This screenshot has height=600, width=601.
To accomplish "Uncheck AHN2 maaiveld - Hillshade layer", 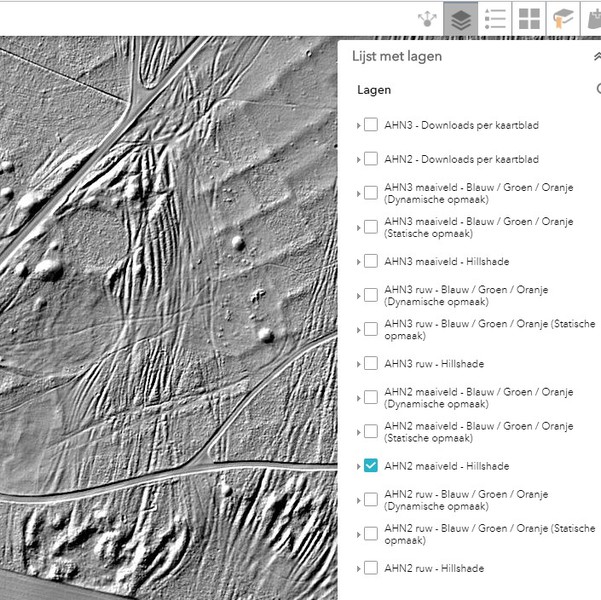I will (371, 465).
